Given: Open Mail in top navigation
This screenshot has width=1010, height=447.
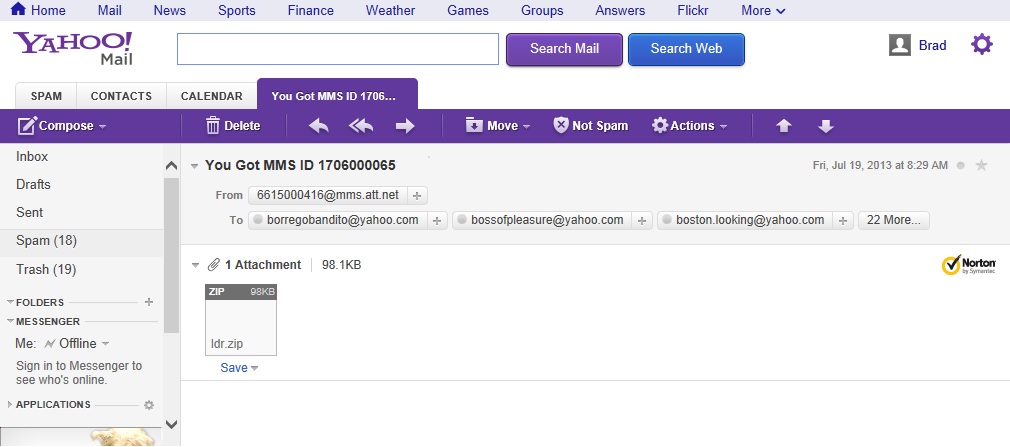Looking at the screenshot, I should (x=110, y=10).
